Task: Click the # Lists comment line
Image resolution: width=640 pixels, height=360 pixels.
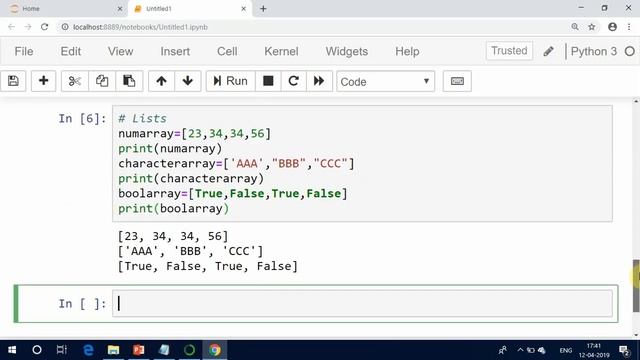Action: point(142,118)
